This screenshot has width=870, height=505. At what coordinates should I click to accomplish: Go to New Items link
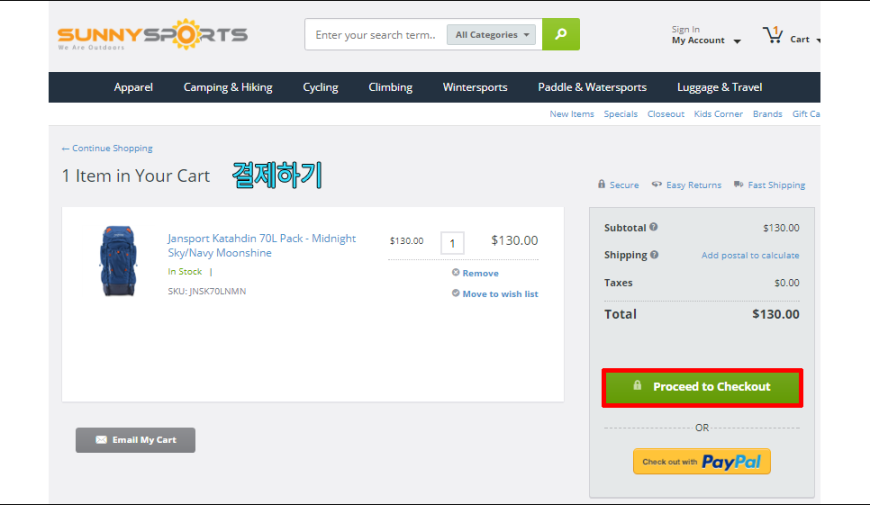pos(571,114)
